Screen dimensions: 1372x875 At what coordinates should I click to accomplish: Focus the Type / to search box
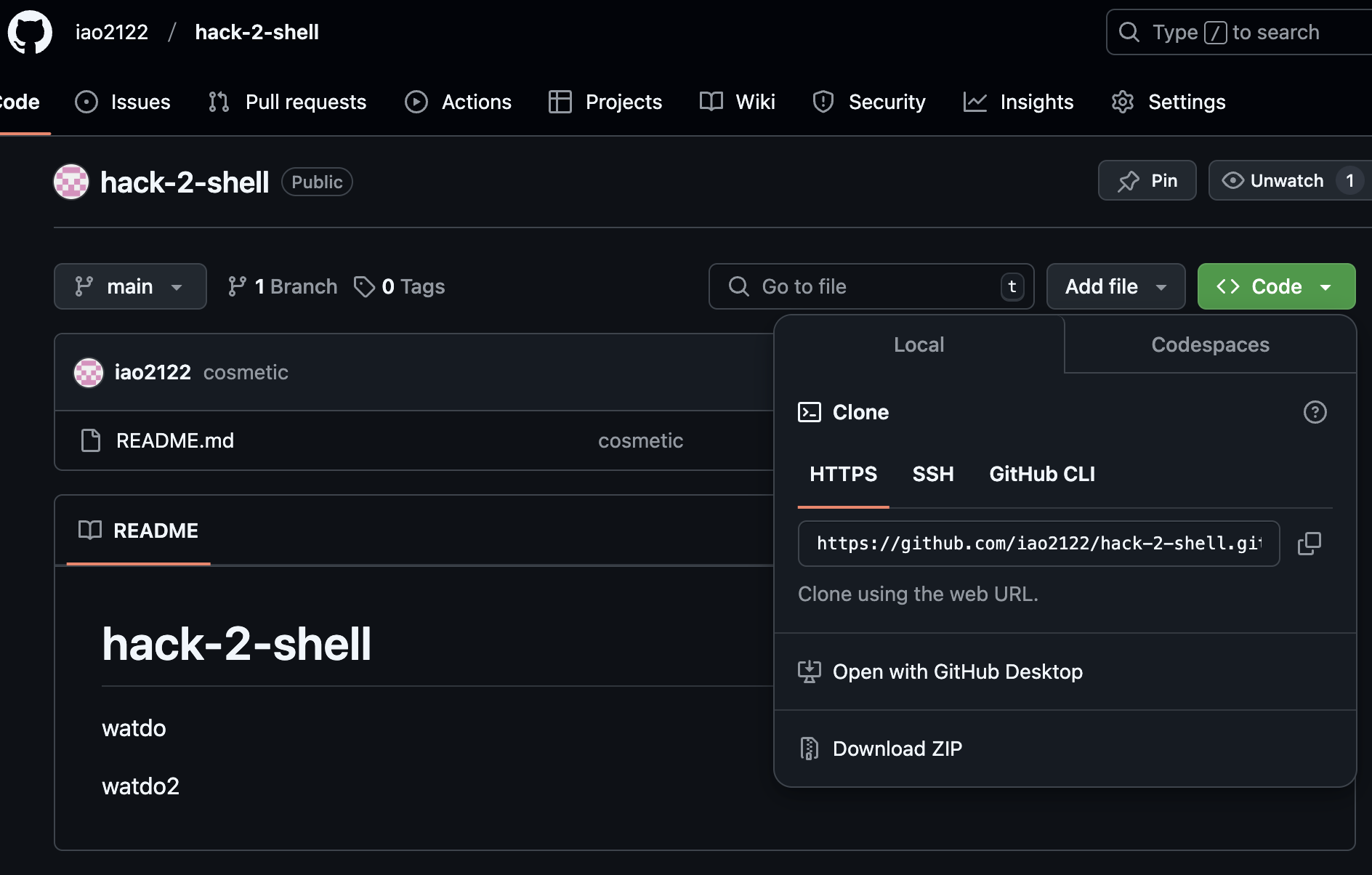pyautogui.click(x=1238, y=32)
